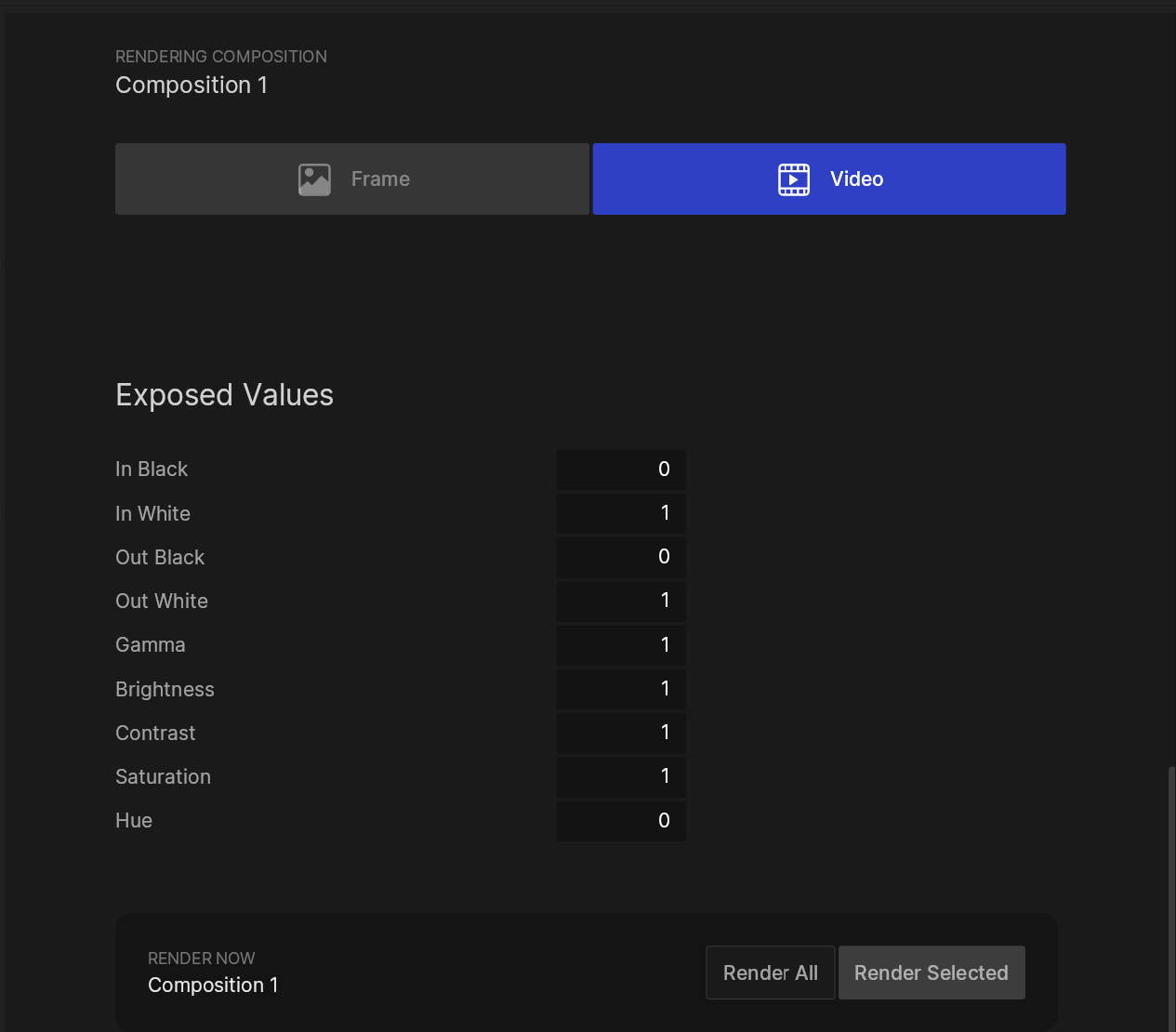Select the Video tab label
This screenshot has height=1032, width=1176.
[x=856, y=179]
